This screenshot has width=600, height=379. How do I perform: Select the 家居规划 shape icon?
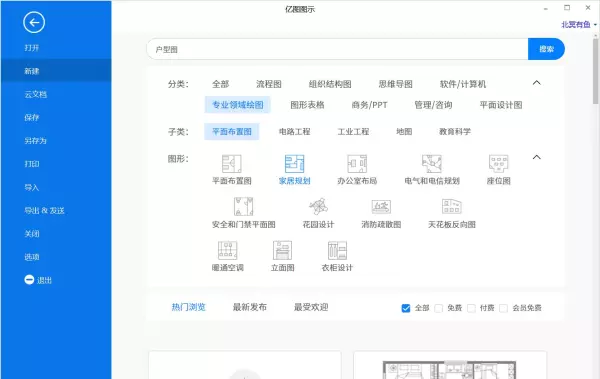294,164
